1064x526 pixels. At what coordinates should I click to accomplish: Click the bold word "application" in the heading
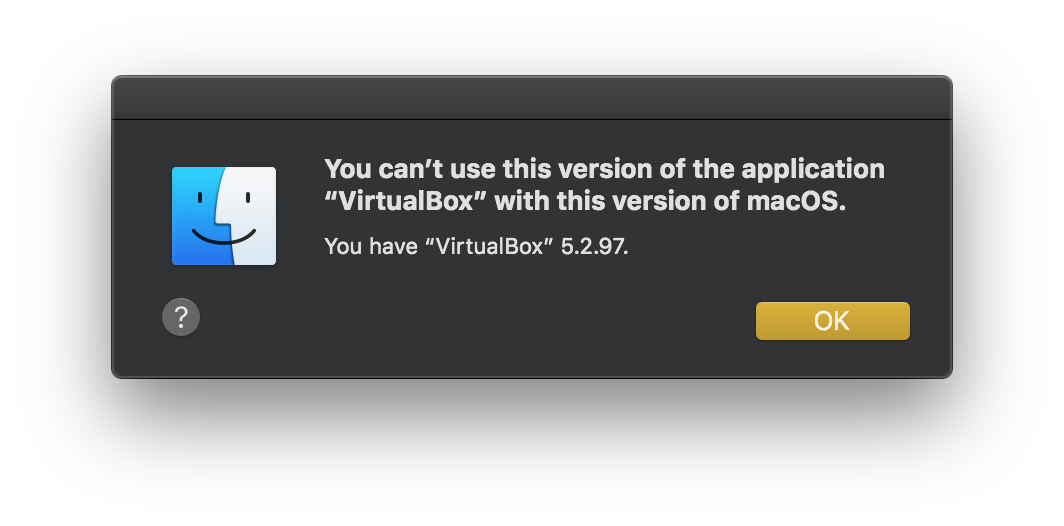tap(812, 169)
